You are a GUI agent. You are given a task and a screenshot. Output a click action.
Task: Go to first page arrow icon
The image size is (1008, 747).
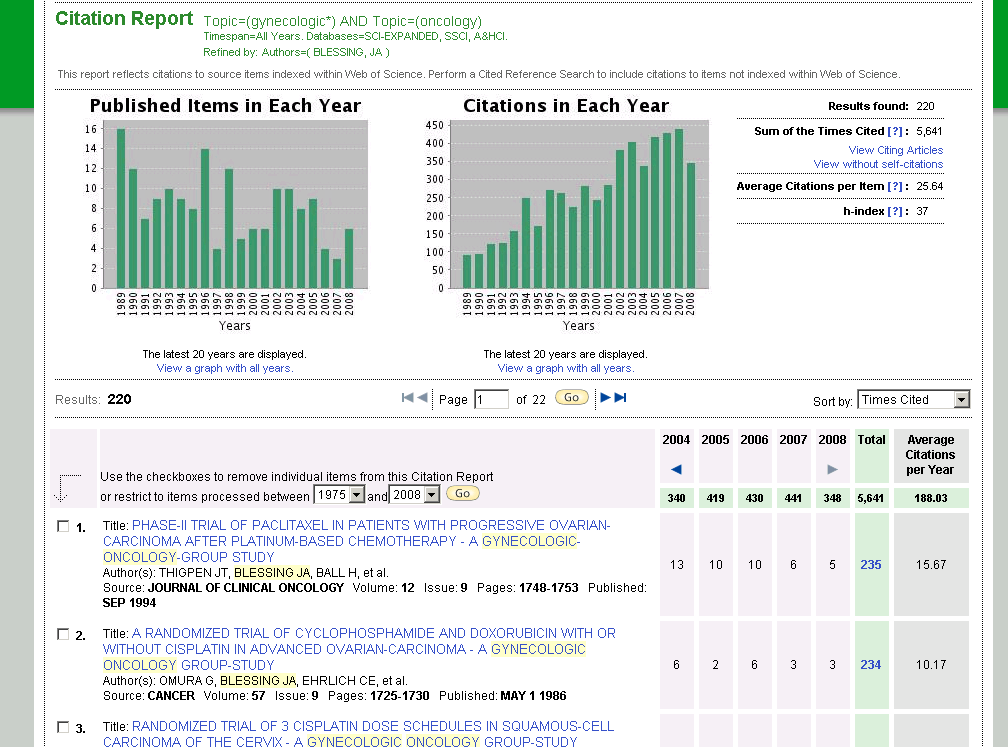[407, 398]
